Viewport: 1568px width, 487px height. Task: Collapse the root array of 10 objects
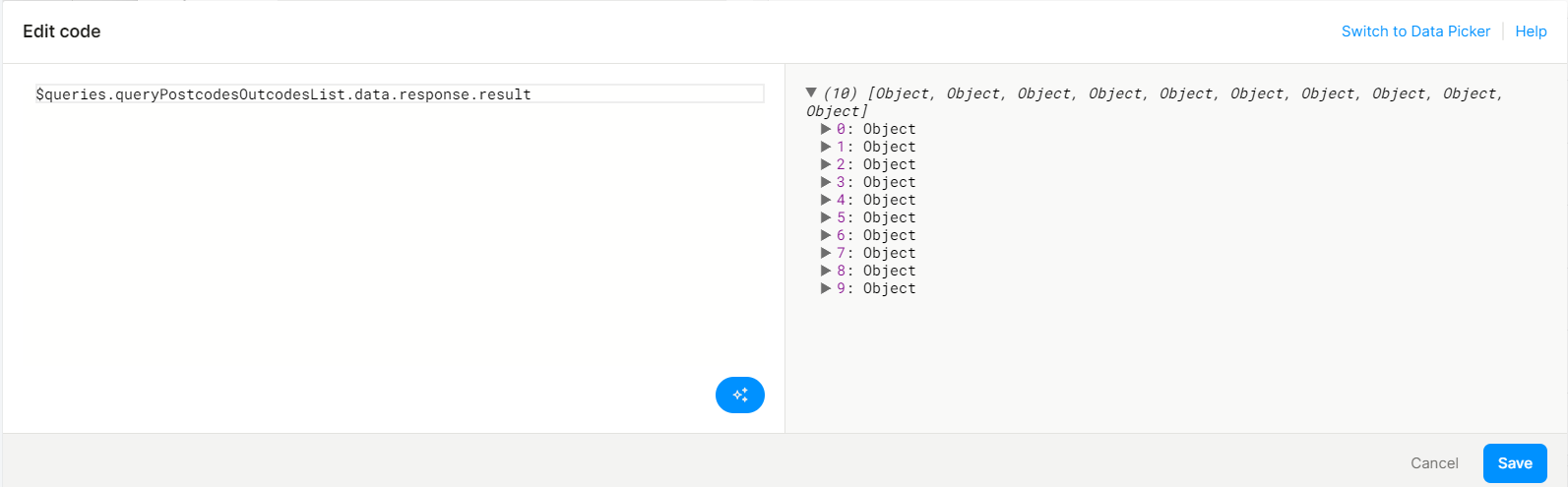(x=811, y=92)
